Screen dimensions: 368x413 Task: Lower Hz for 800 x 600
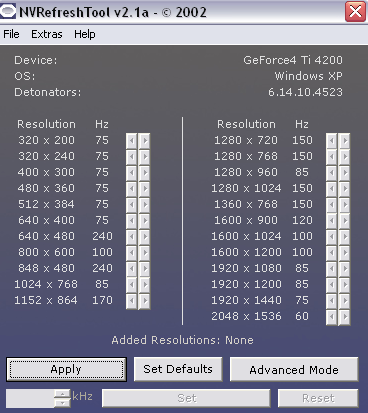[132, 253]
